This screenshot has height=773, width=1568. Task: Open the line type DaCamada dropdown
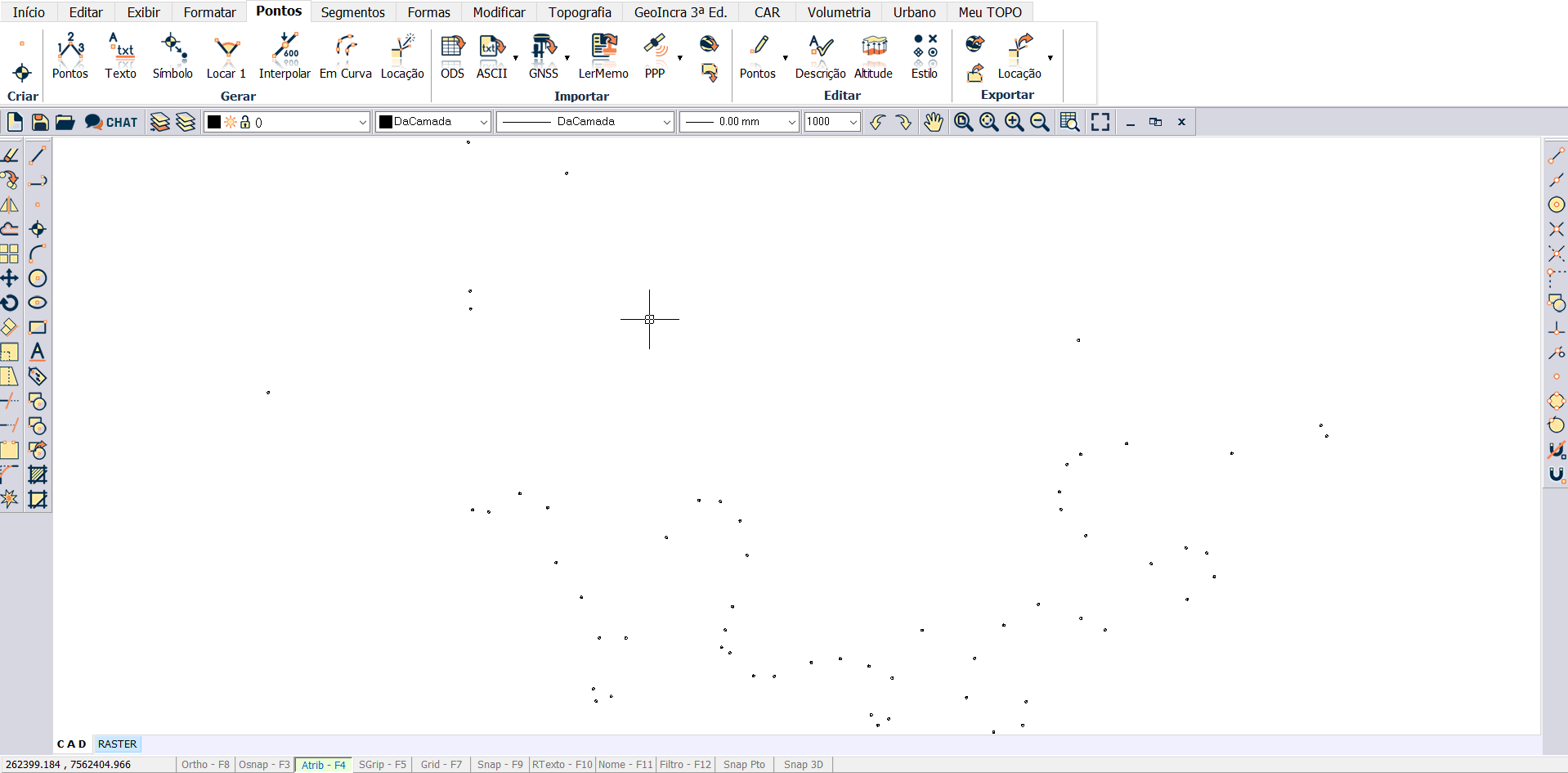click(666, 122)
